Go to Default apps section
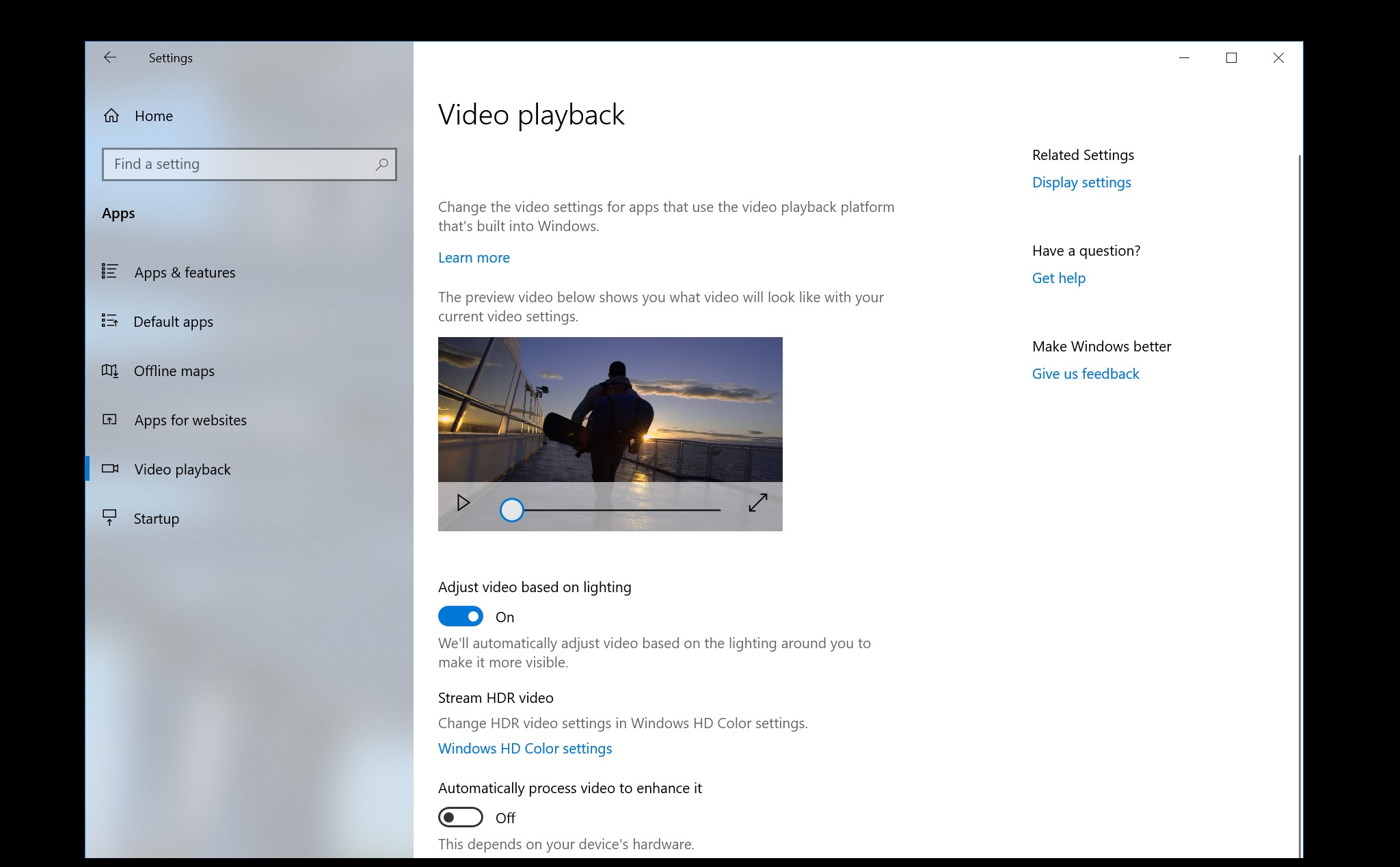Screen dimensions: 1400x867 pyautogui.click(x=173, y=322)
